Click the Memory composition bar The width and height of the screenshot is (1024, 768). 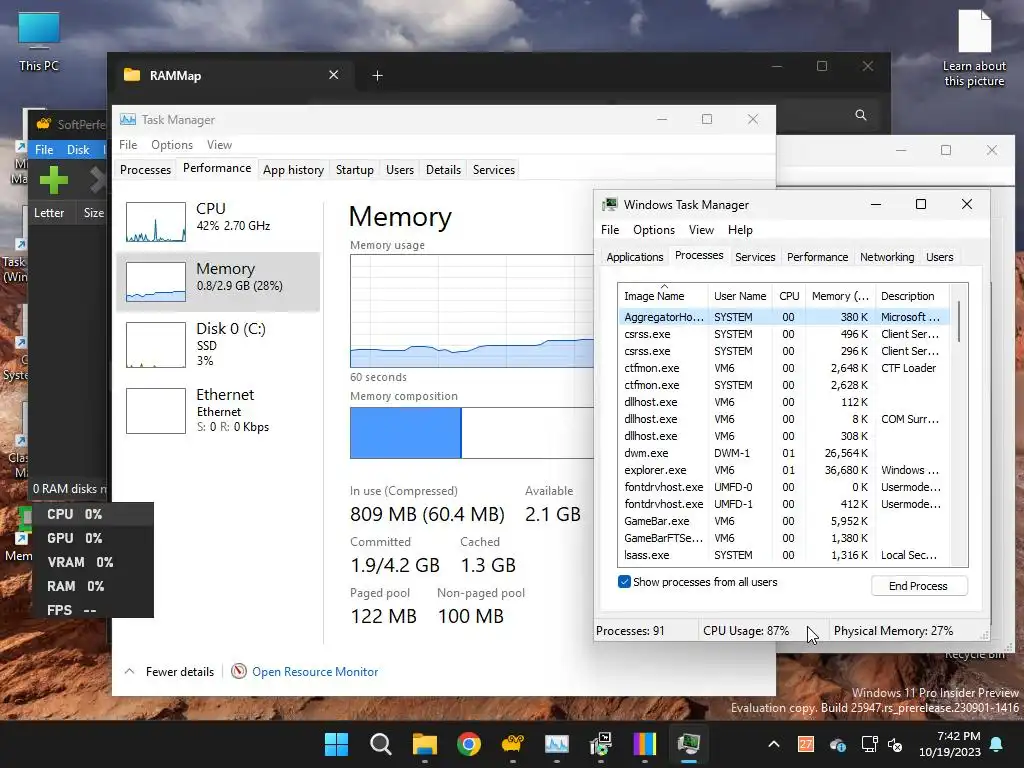(x=472, y=433)
